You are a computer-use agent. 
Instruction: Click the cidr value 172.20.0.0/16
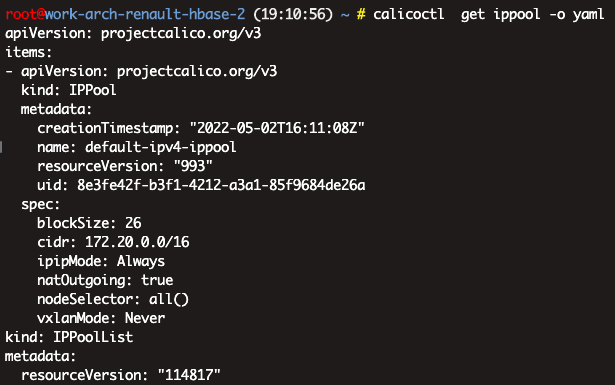137,242
